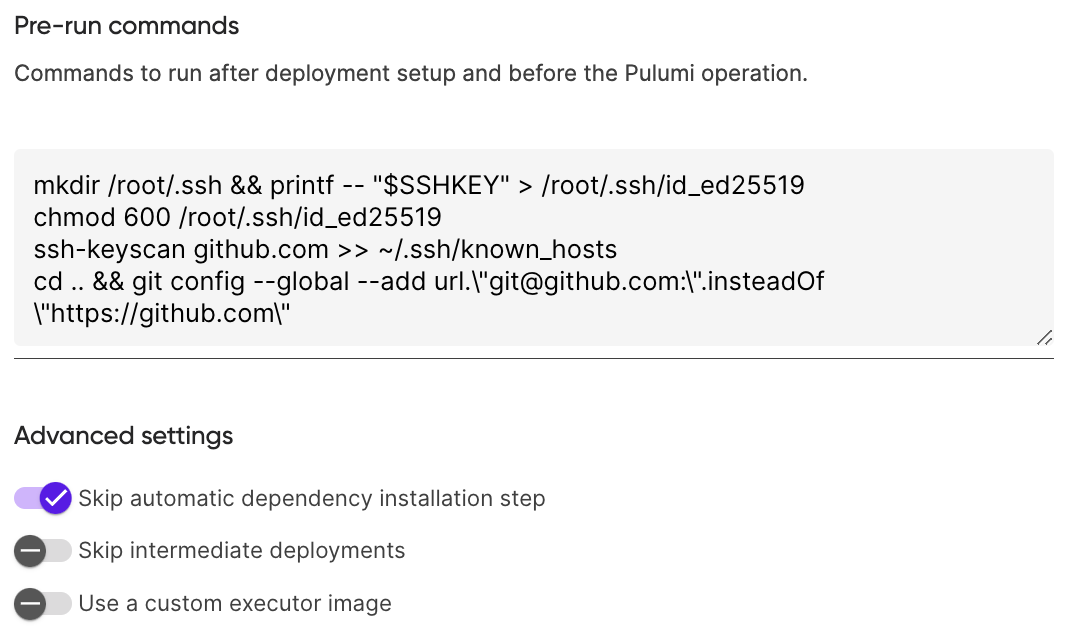Image resolution: width=1076 pixels, height=636 pixels.
Task: Turn on Use a custom executor image
Action: 43,603
